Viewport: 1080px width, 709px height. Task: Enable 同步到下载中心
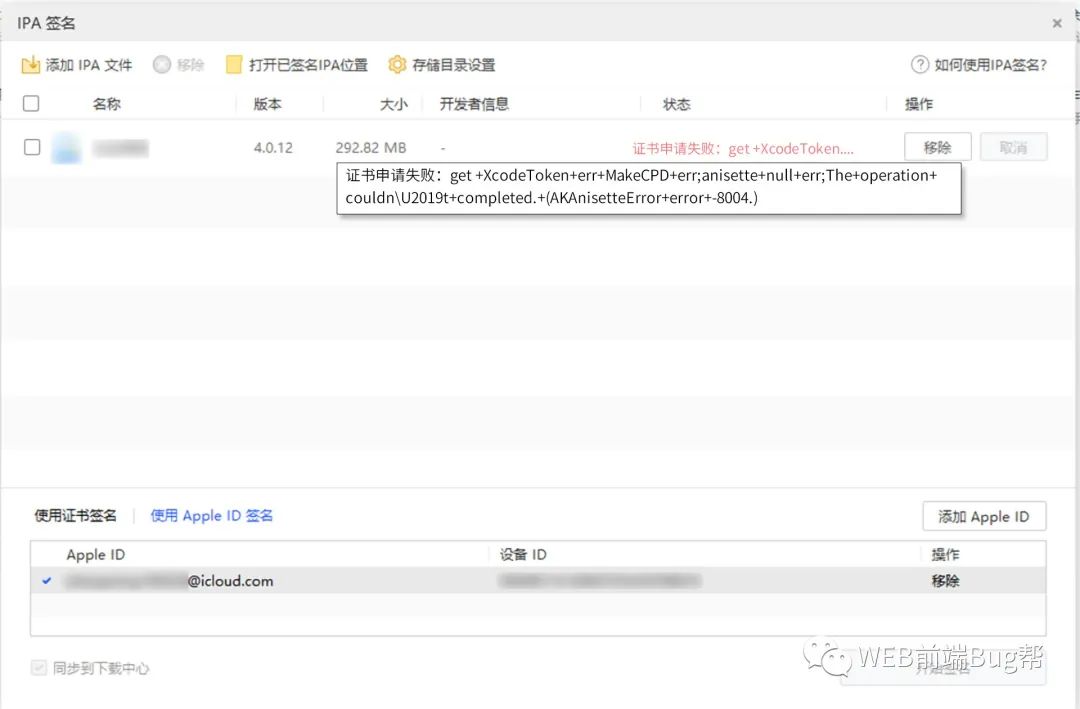[x=38, y=668]
